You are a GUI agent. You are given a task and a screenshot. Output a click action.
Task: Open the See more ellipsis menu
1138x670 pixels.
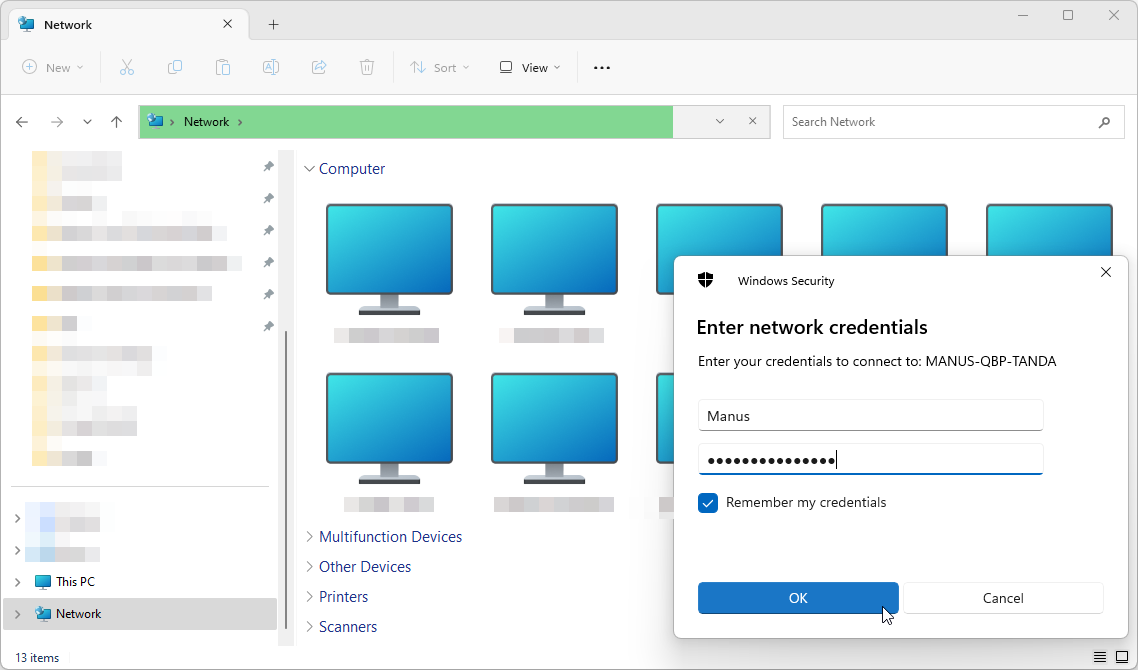point(601,67)
